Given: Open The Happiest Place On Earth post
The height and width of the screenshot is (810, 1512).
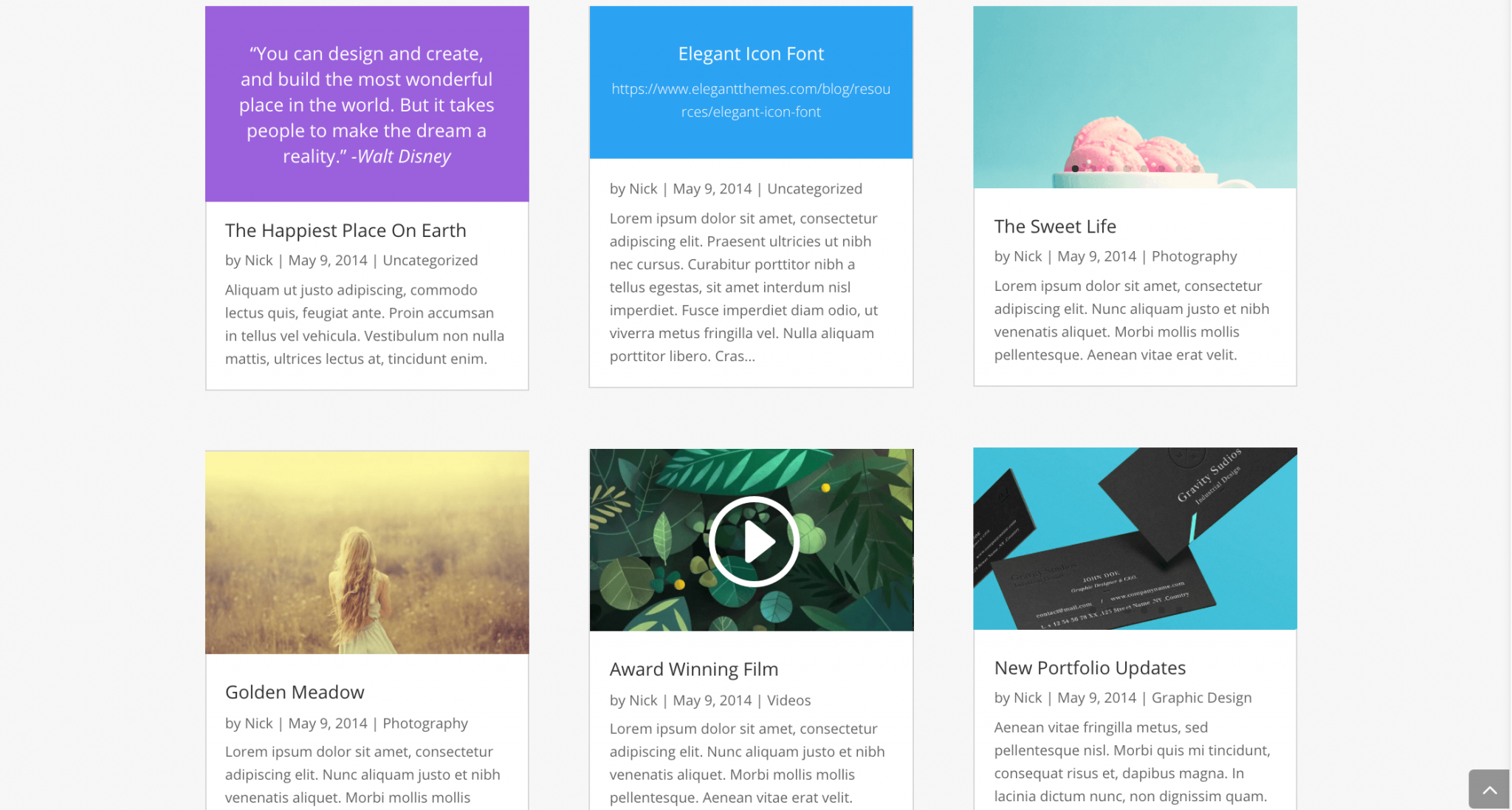Looking at the screenshot, I should [346, 230].
